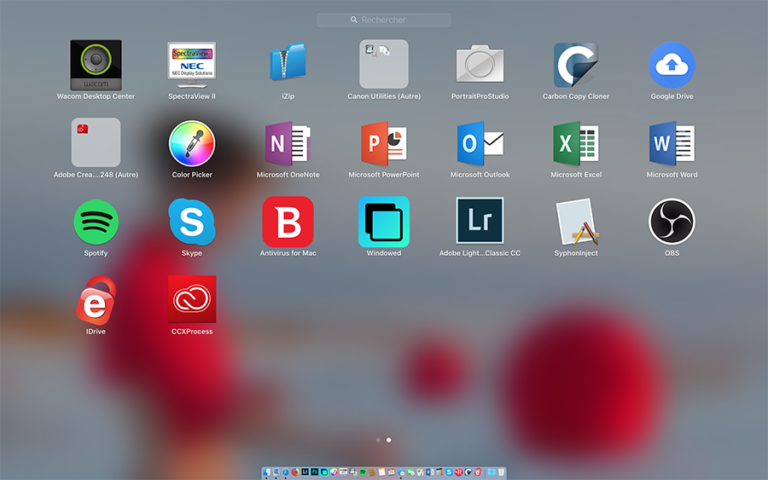Launch Spotify from Launchpad grid

(96, 222)
